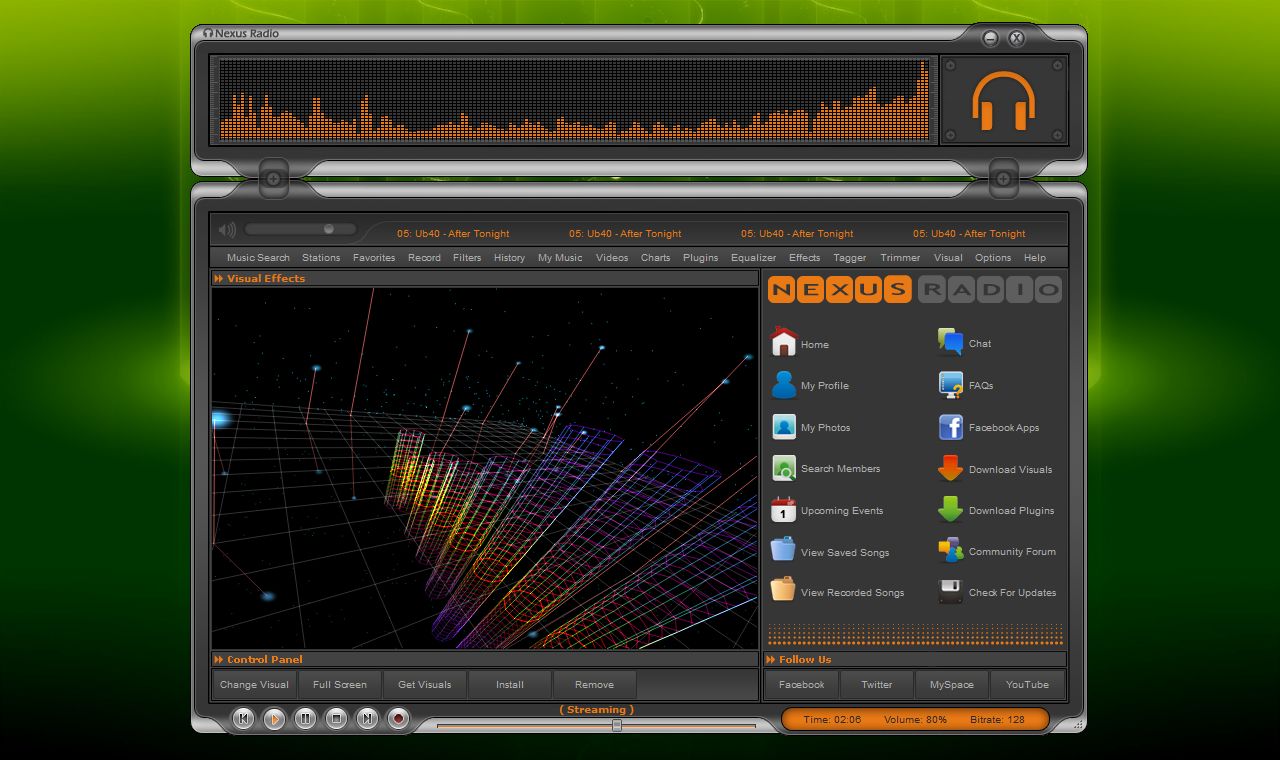Open the Stations menu

click(x=321, y=258)
